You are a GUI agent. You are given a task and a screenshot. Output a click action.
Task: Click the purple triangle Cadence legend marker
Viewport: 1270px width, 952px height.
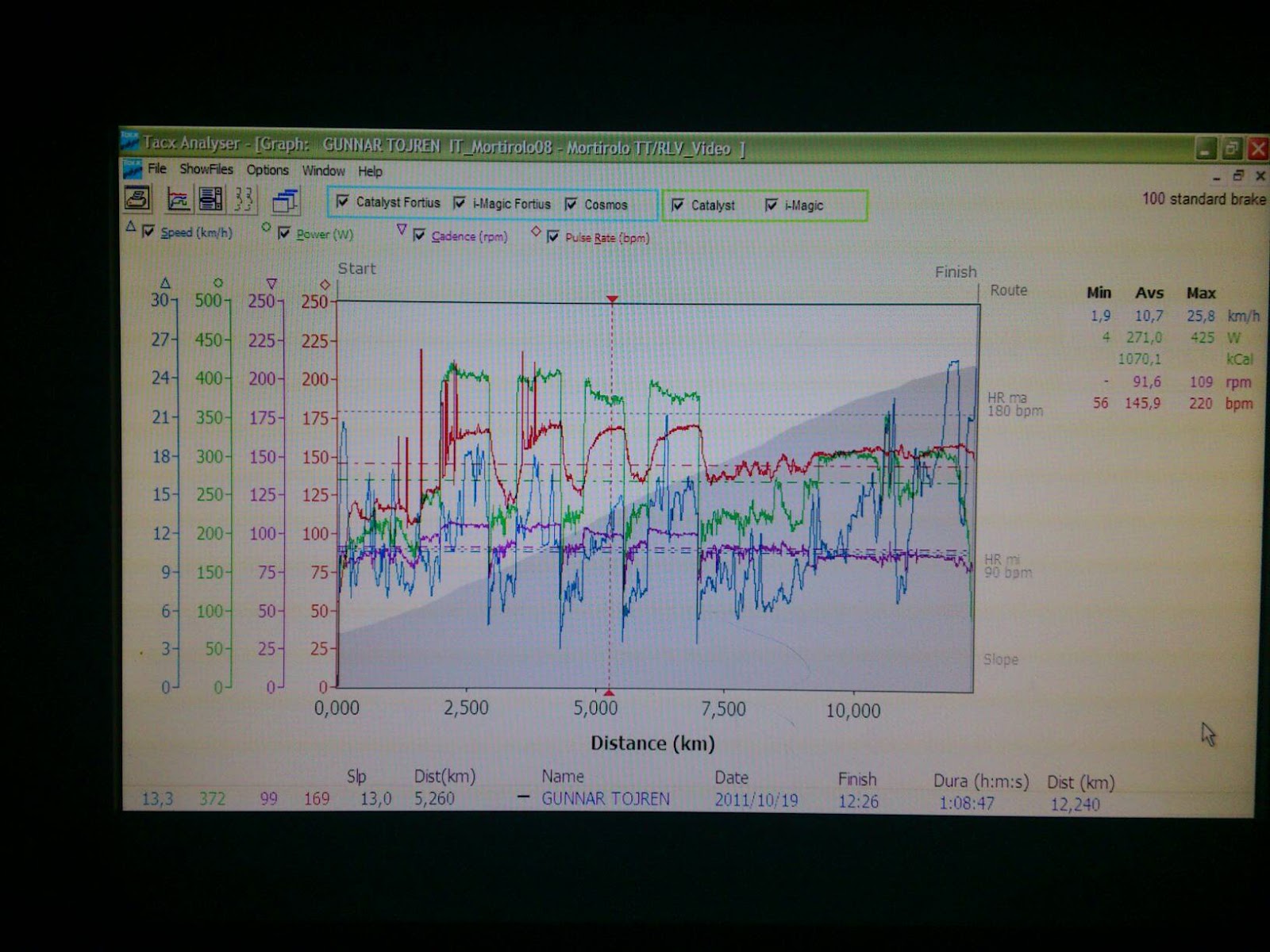click(402, 229)
